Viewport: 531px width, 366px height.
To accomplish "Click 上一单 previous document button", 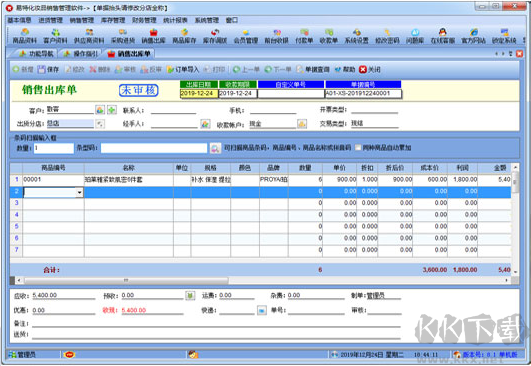I will [x=246, y=69].
